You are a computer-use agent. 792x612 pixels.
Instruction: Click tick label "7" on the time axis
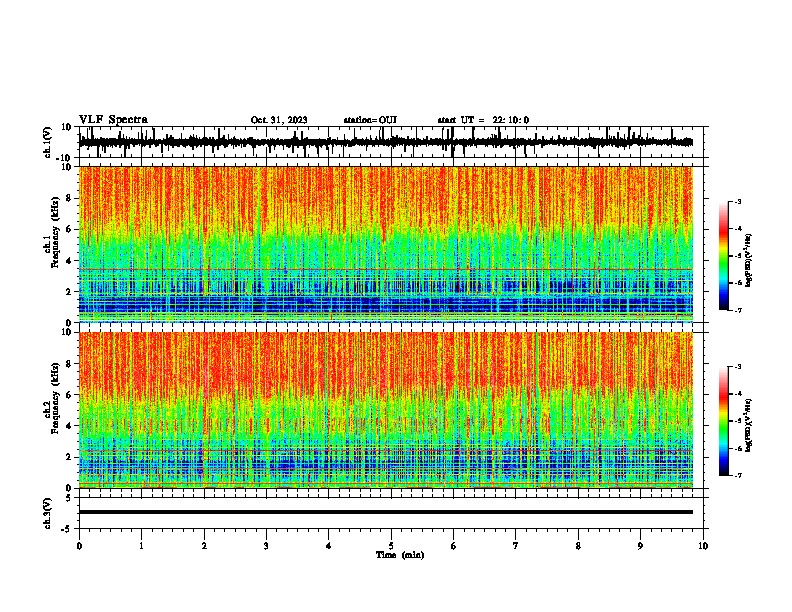tap(516, 546)
